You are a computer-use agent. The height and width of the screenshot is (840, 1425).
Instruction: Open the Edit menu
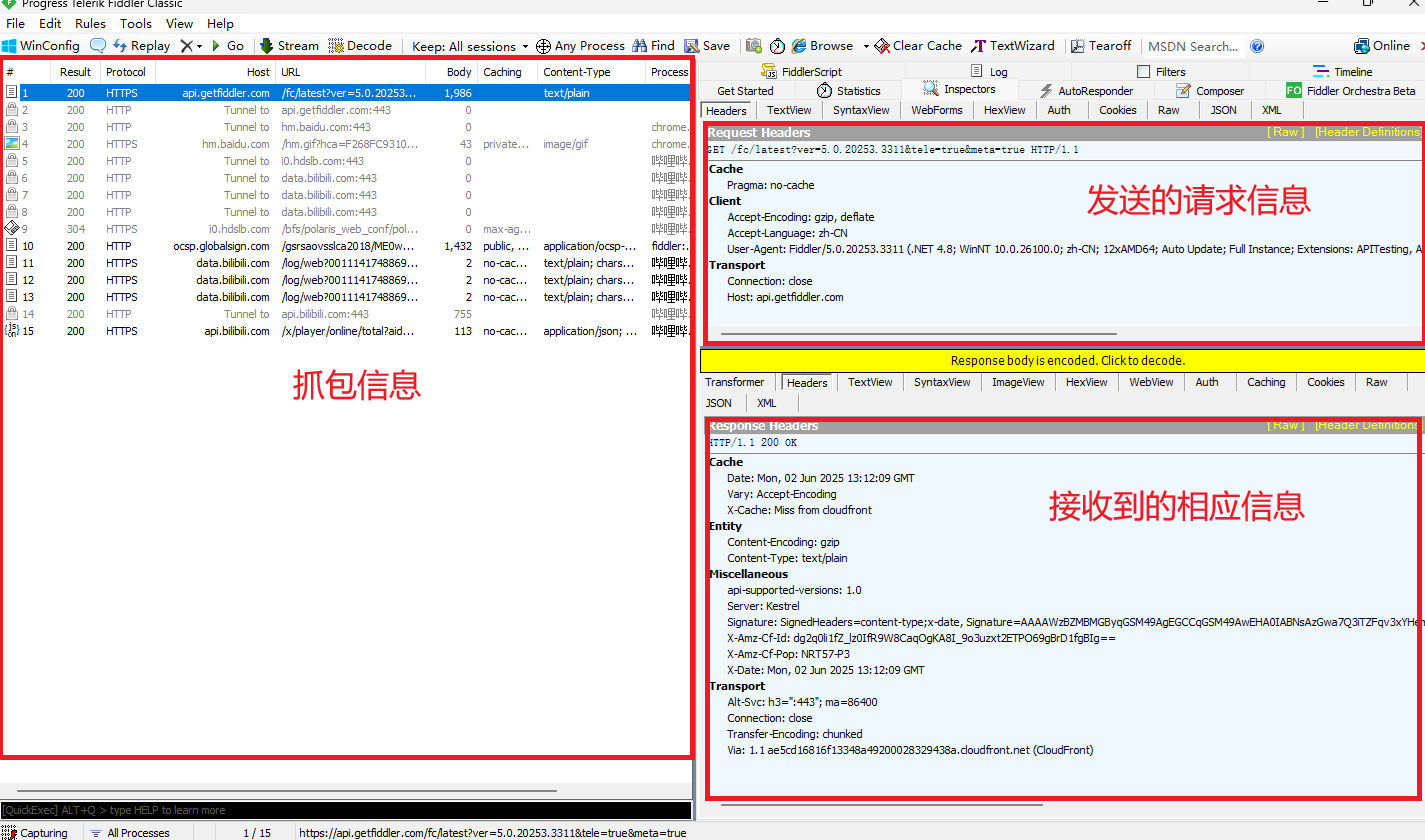(50, 23)
